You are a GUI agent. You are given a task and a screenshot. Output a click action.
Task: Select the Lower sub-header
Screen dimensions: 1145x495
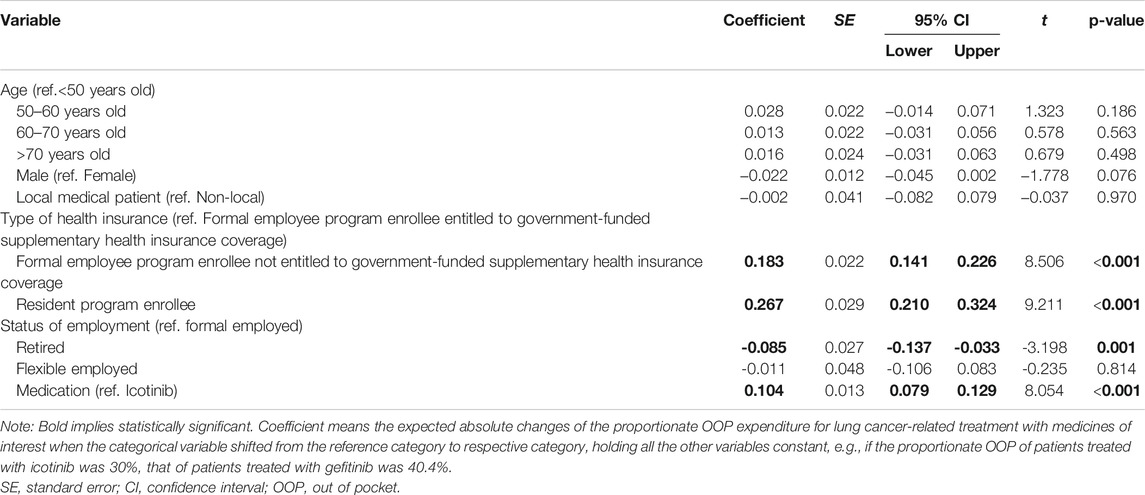pos(908,51)
